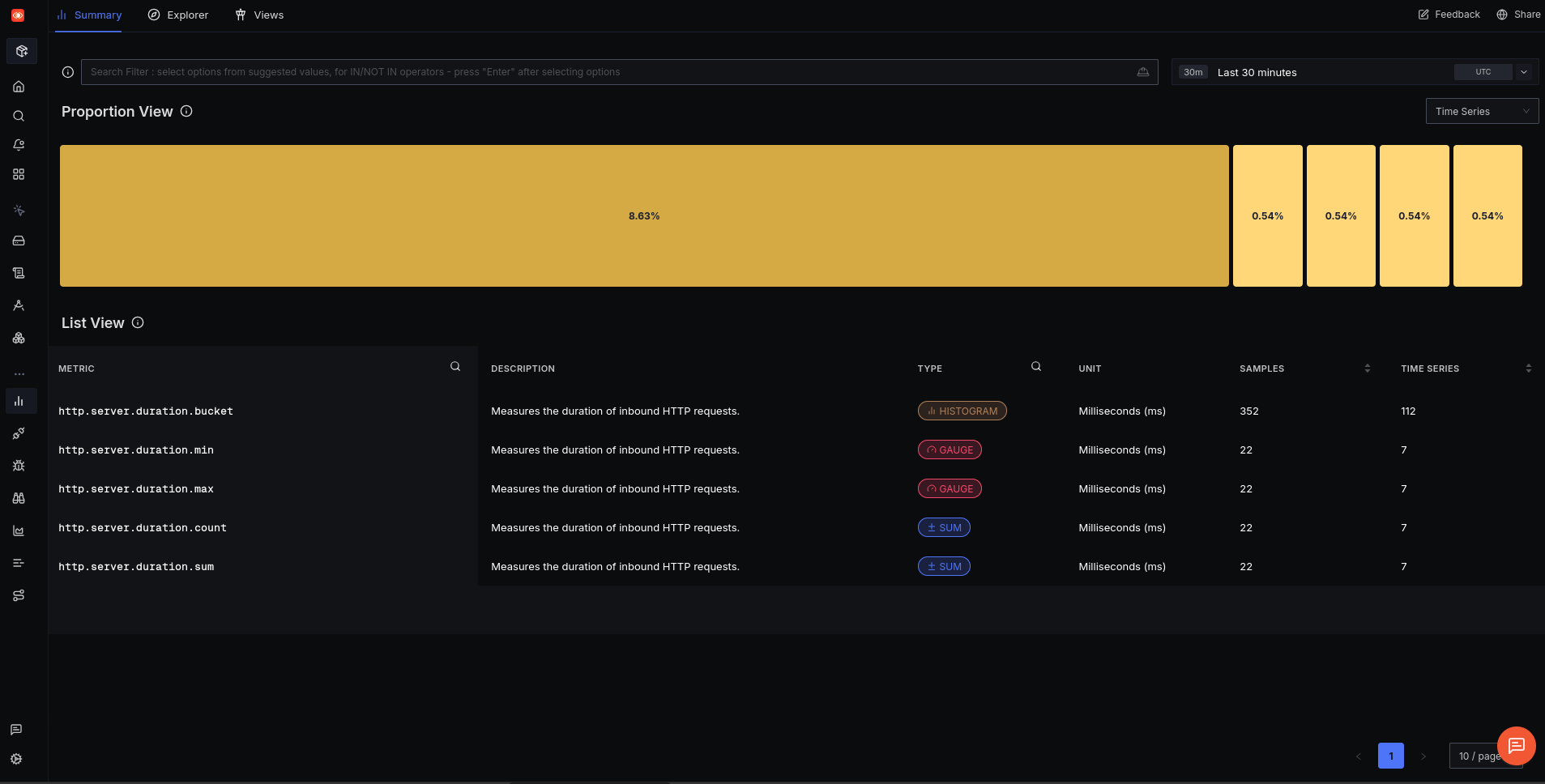Image resolution: width=1545 pixels, height=784 pixels.
Task: Switch to the Views tab
Action: pyautogui.click(x=259, y=15)
